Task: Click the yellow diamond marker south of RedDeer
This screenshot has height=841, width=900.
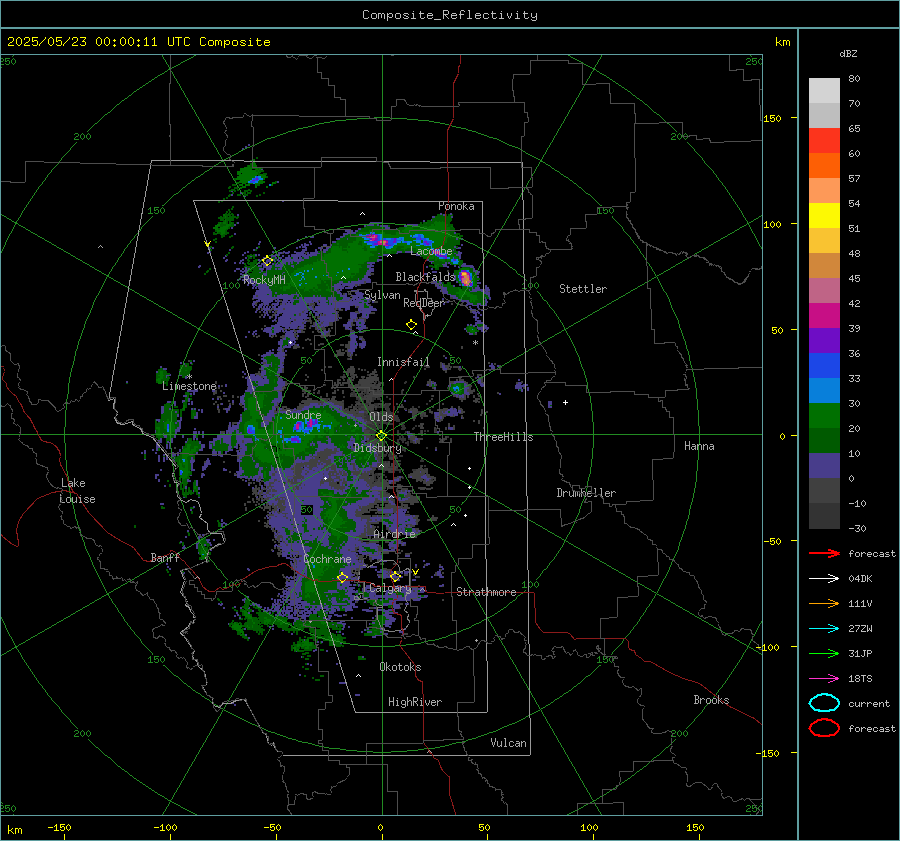Action: pos(412,325)
